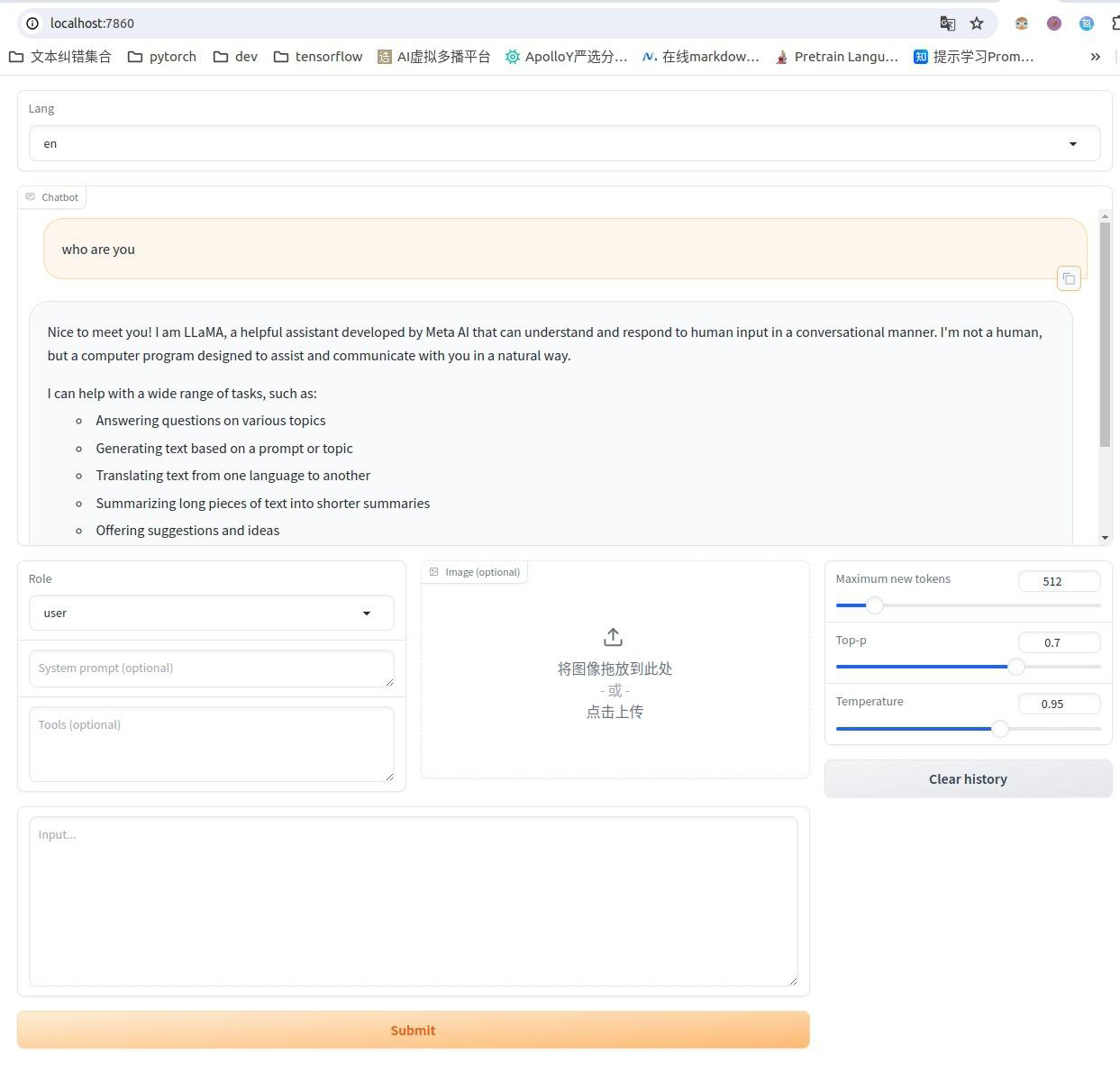The width and height of the screenshot is (1120, 1073).
Task: Show more bookmarks with the double chevron
Action: pos(1096,57)
